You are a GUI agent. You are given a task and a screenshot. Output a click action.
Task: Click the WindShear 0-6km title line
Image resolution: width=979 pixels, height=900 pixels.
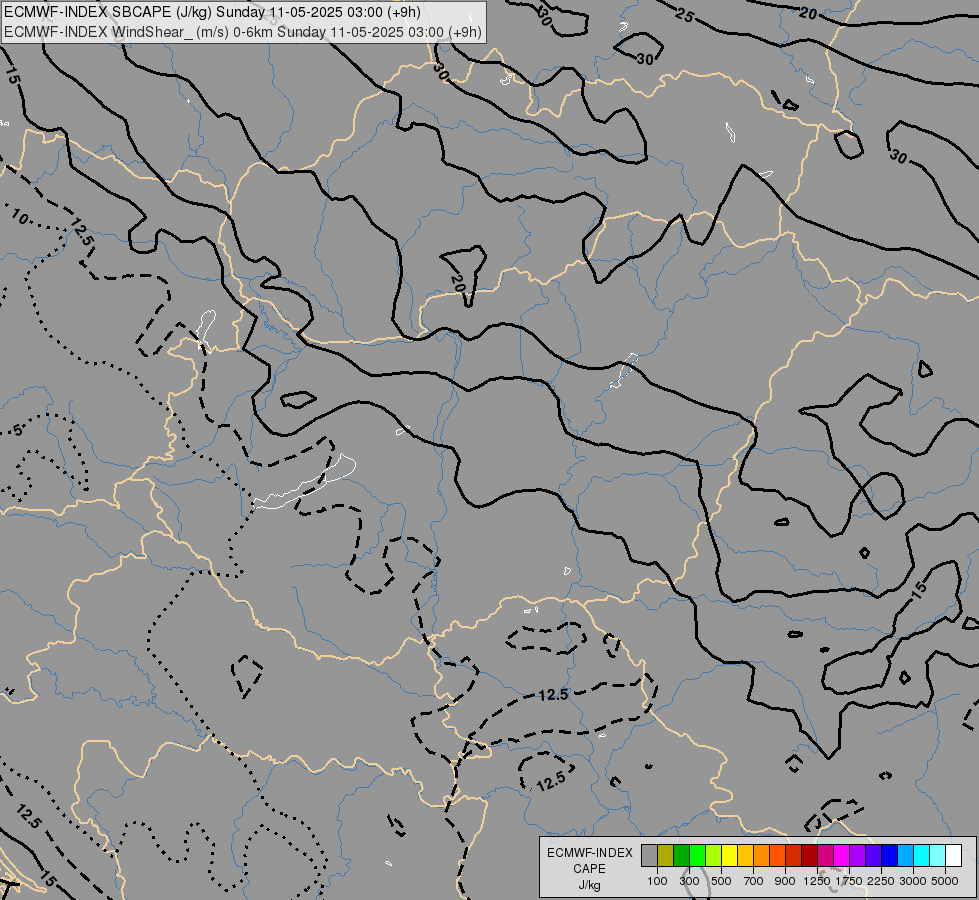243,32
